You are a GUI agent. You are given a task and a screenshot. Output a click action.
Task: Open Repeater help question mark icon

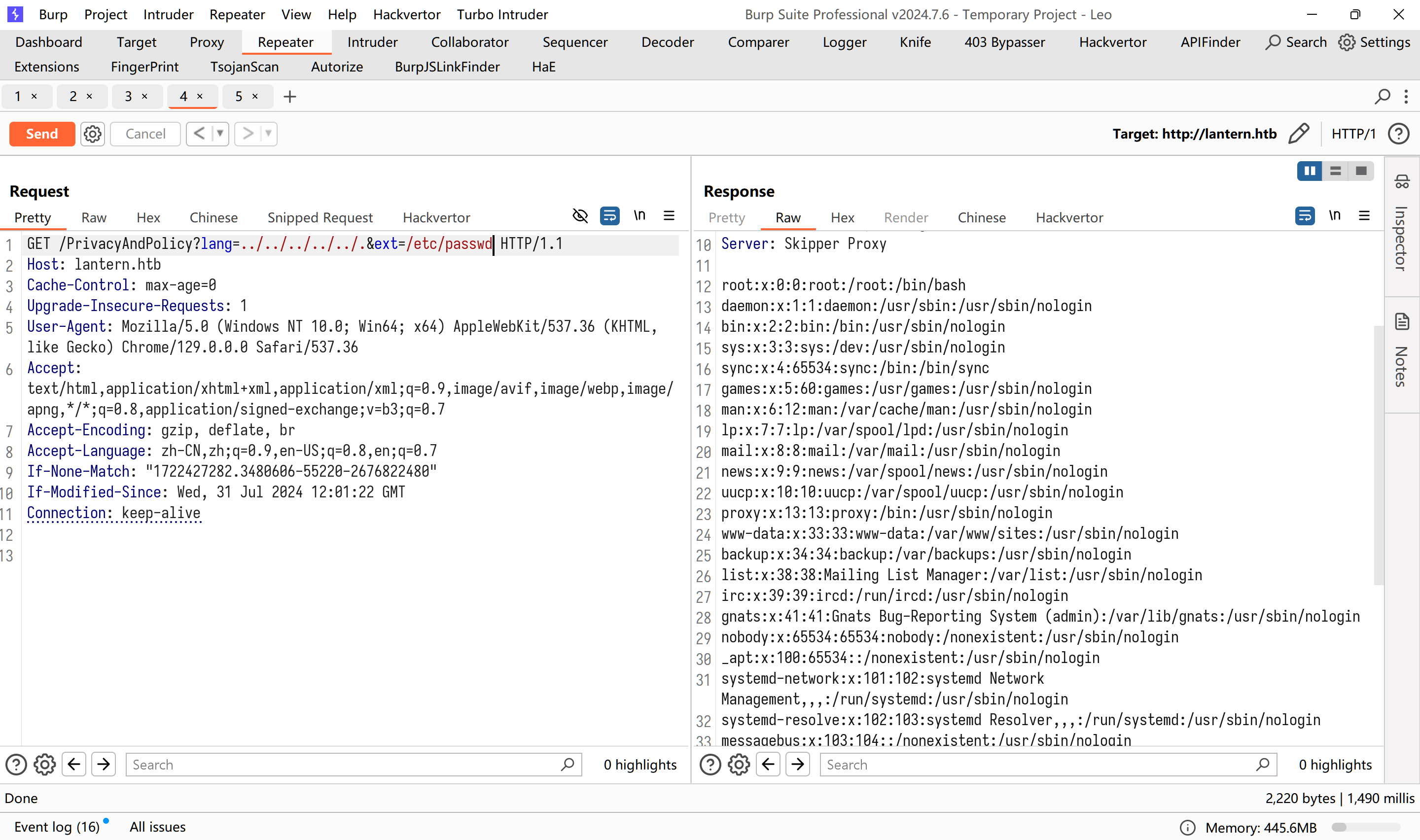coord(1398,134)
